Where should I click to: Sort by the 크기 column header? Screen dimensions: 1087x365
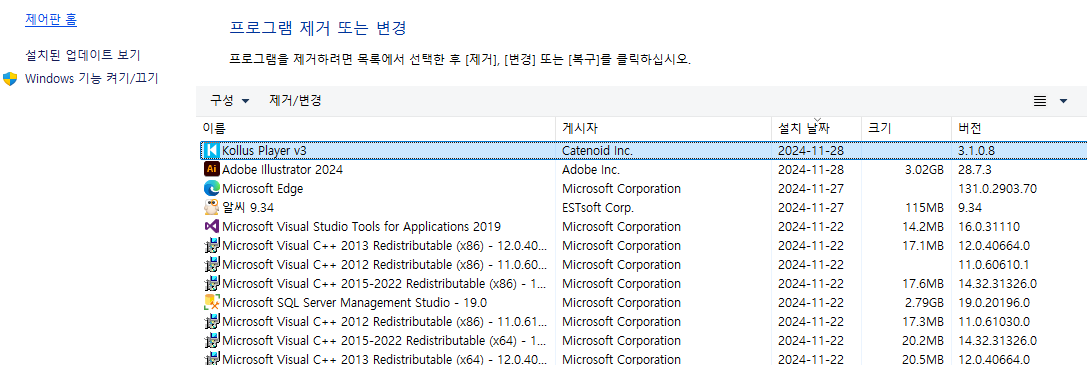coord(905,128)
